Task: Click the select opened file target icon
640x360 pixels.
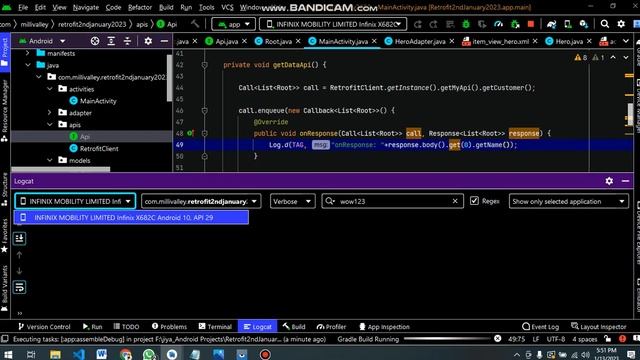Action: [x=95, y=41]
